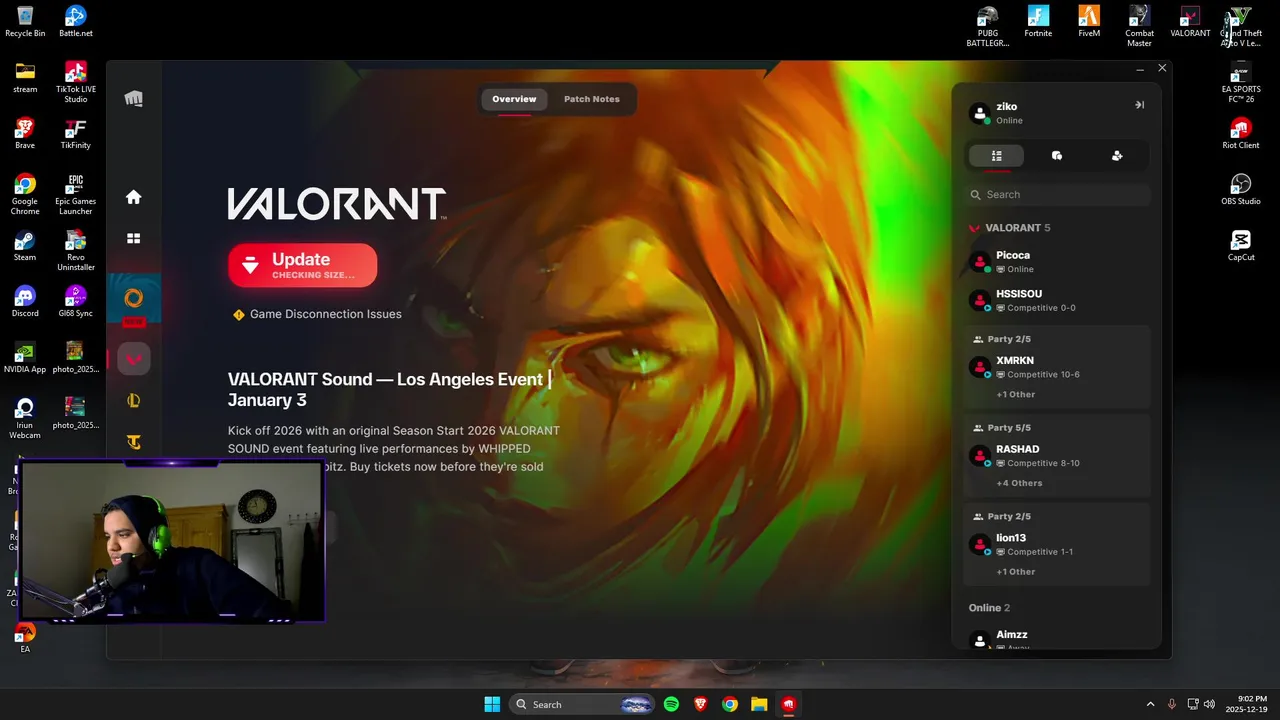This screenshot has width=1280, height=720.
Task: Open File Explorer from the taskbar
Action: (x=759, y=704)
